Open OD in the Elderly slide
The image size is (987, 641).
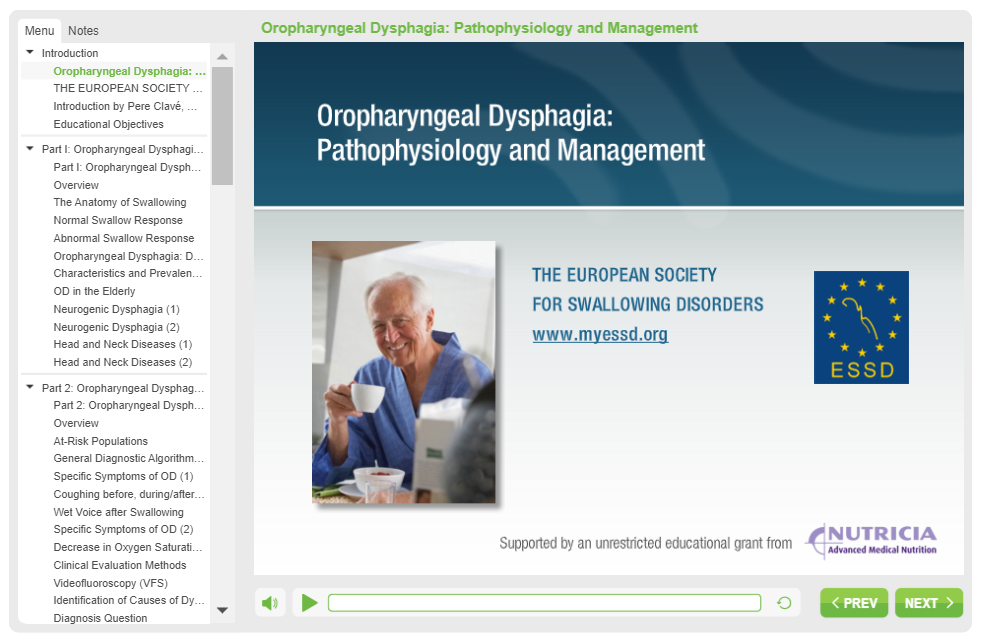[x=94, y=292]
